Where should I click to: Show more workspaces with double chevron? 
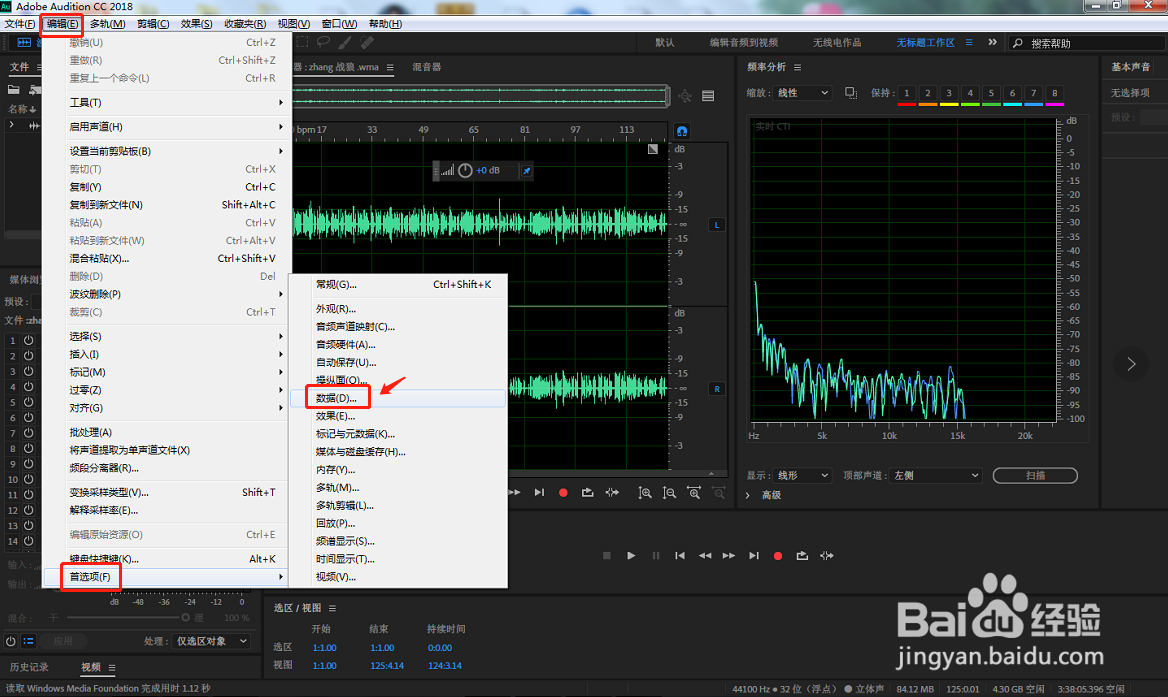click(992, 42)
